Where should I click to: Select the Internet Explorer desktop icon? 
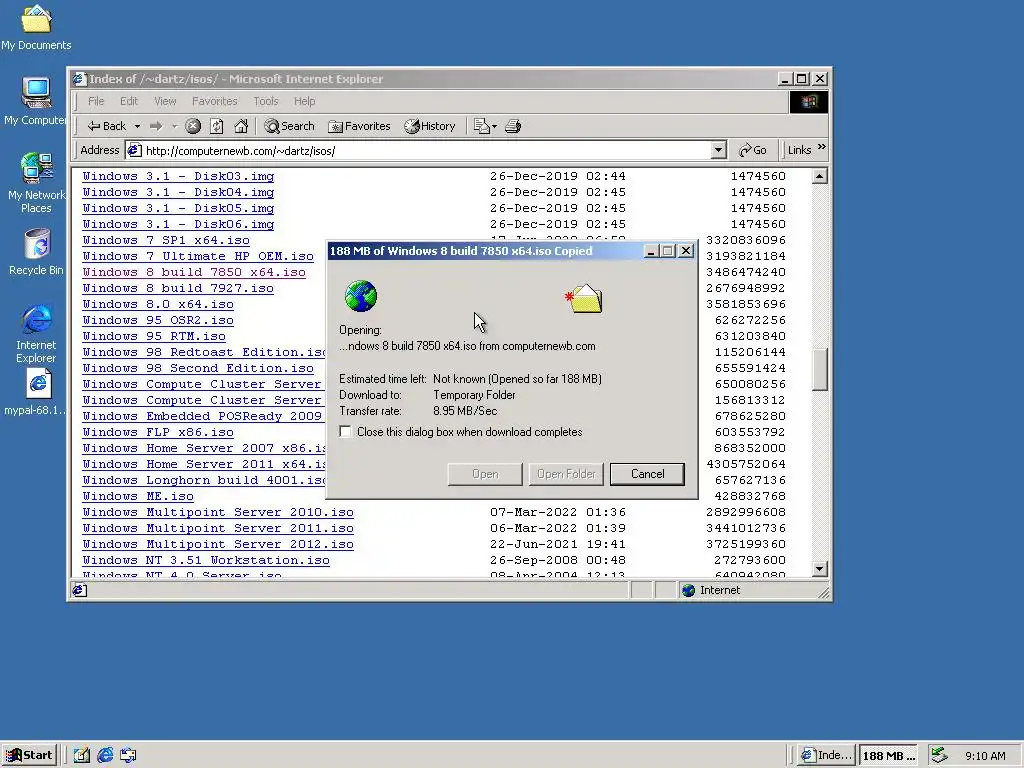(36, 333)
